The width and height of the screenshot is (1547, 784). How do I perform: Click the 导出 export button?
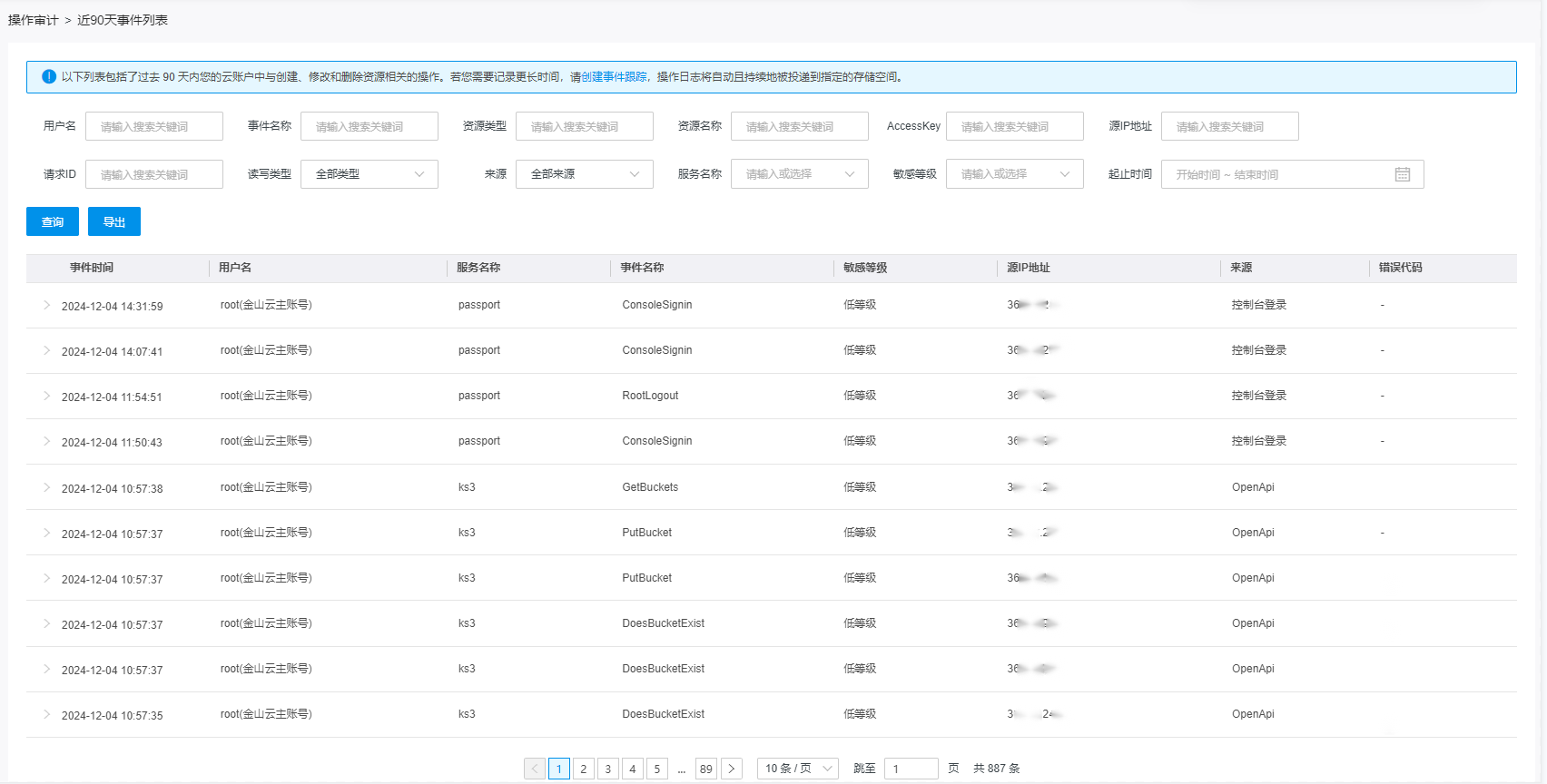114,221
